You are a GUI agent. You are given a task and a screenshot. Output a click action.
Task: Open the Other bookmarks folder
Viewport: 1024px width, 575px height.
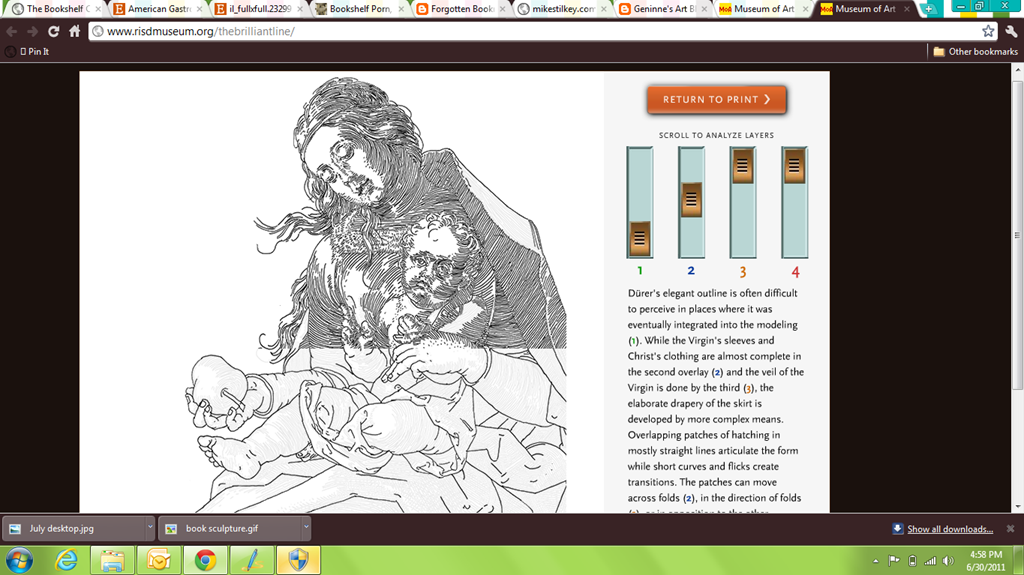point(976,52)
